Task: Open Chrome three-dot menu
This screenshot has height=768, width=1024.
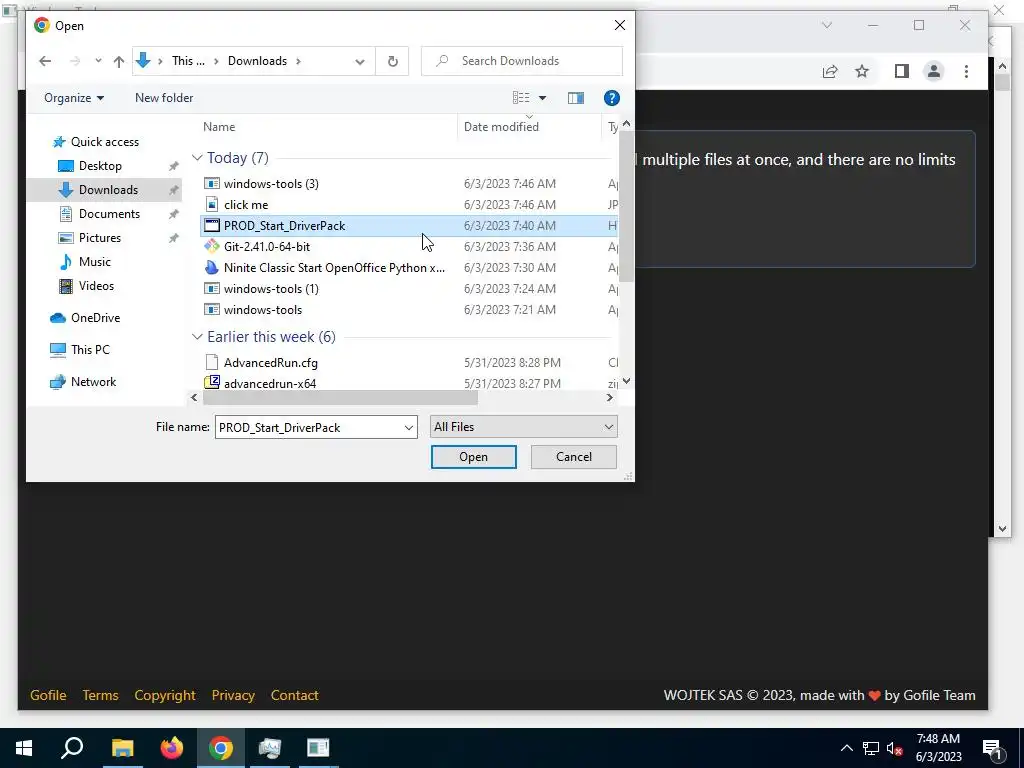Action: tap(967, 71)
